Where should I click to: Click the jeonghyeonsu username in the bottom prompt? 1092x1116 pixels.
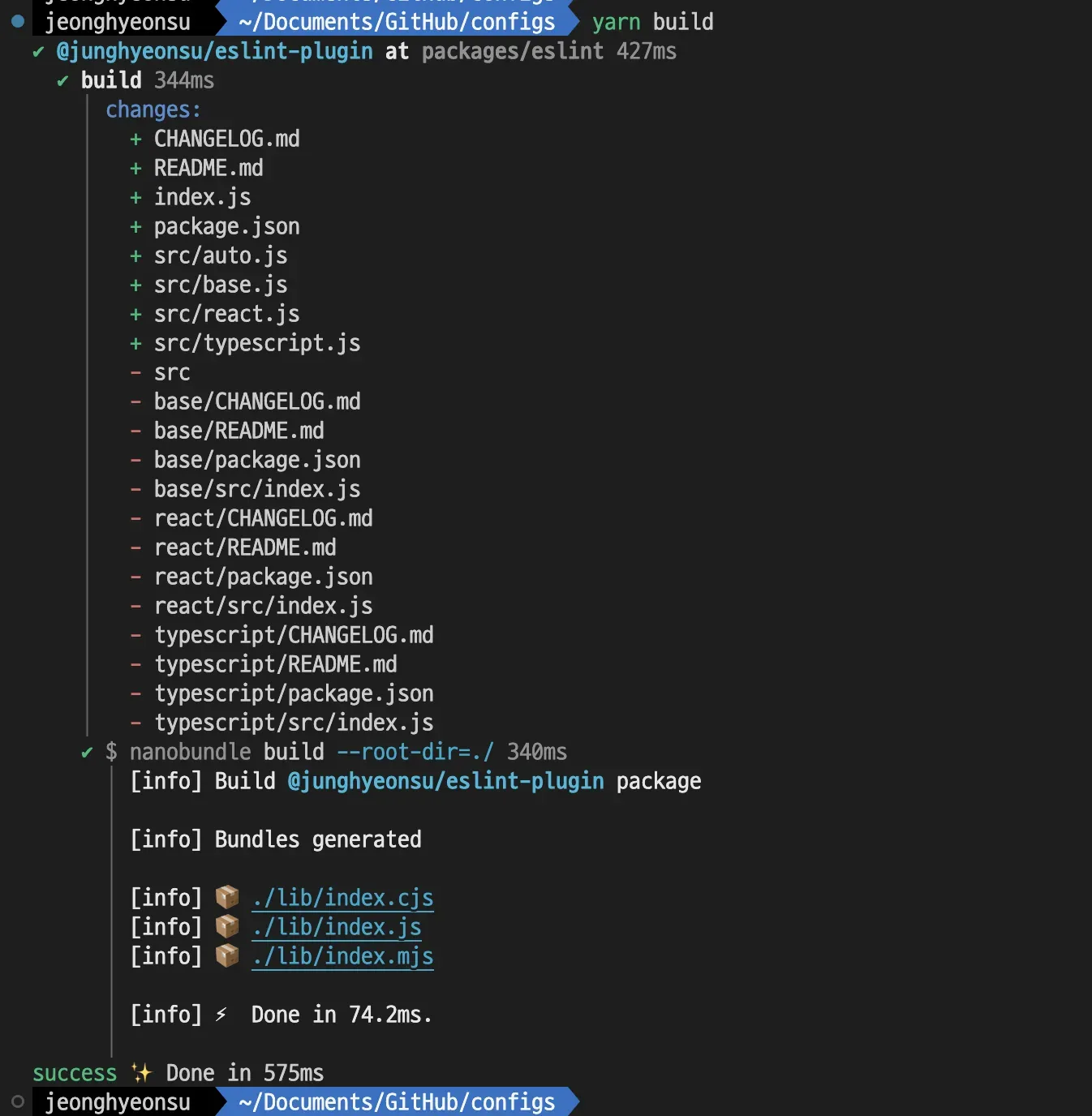(118, 1101)
